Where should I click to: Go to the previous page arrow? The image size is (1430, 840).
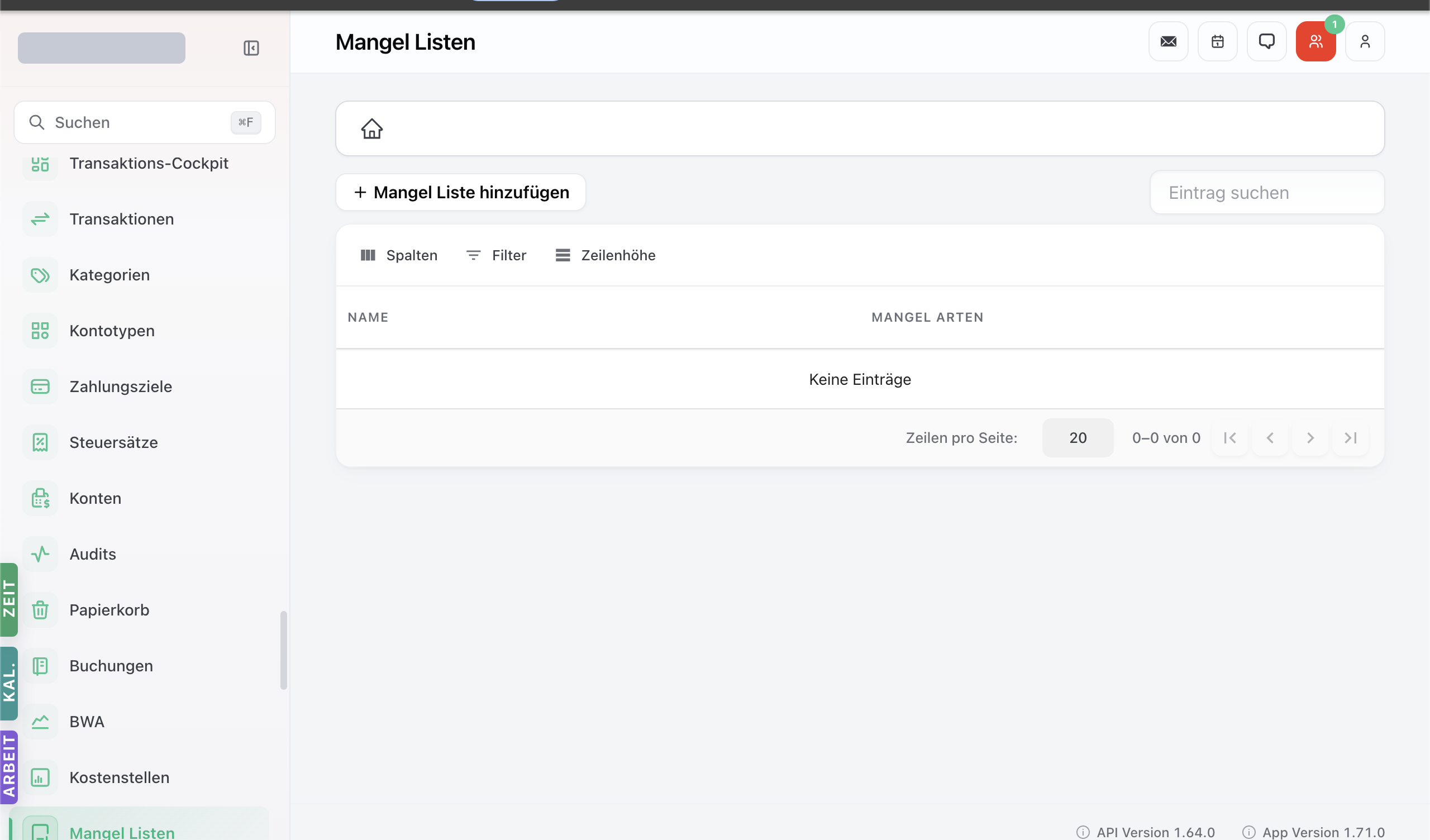click(1270, 438)
